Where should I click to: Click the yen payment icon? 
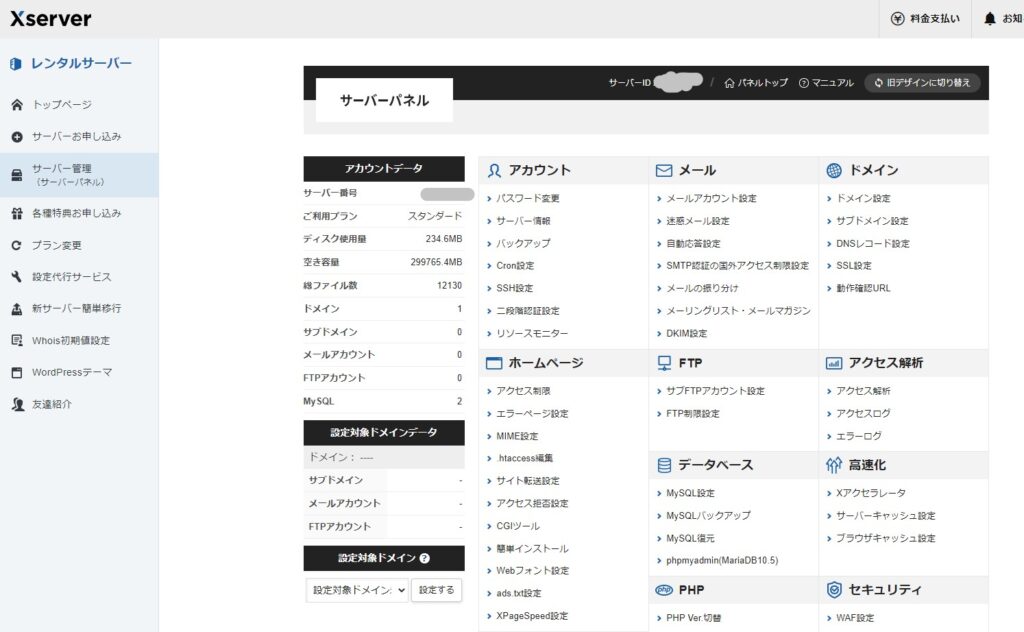pos(897,19)
